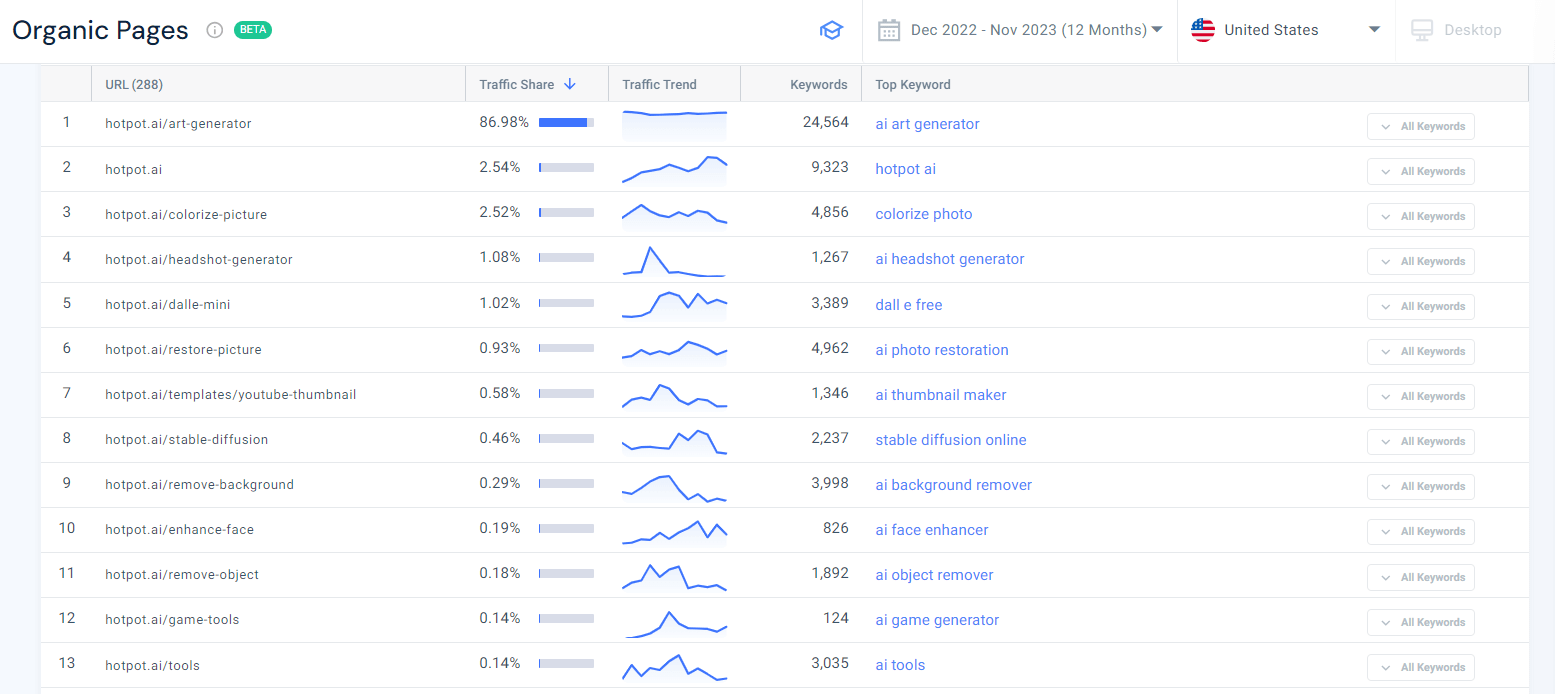Click the Desktop monitor icon
The image size is (1555, 694).
pyautogui.click(x=1421, y=30)
